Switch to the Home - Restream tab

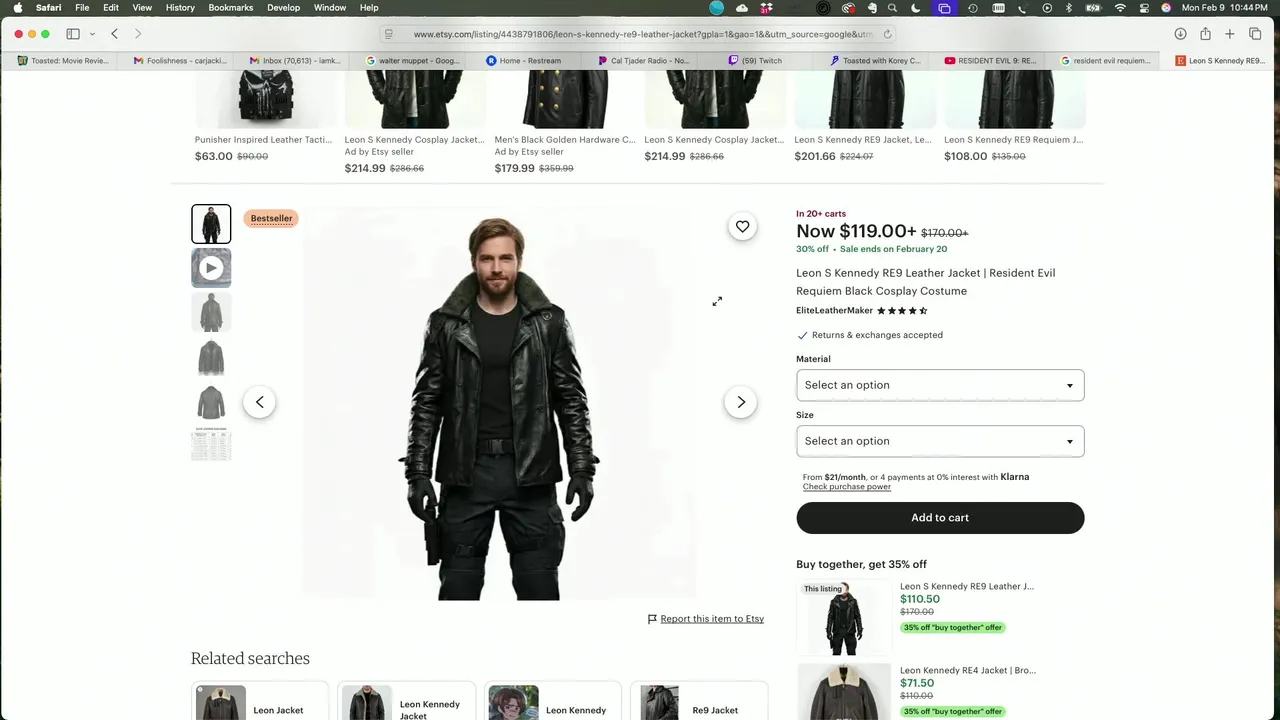[x=524, y=61]
